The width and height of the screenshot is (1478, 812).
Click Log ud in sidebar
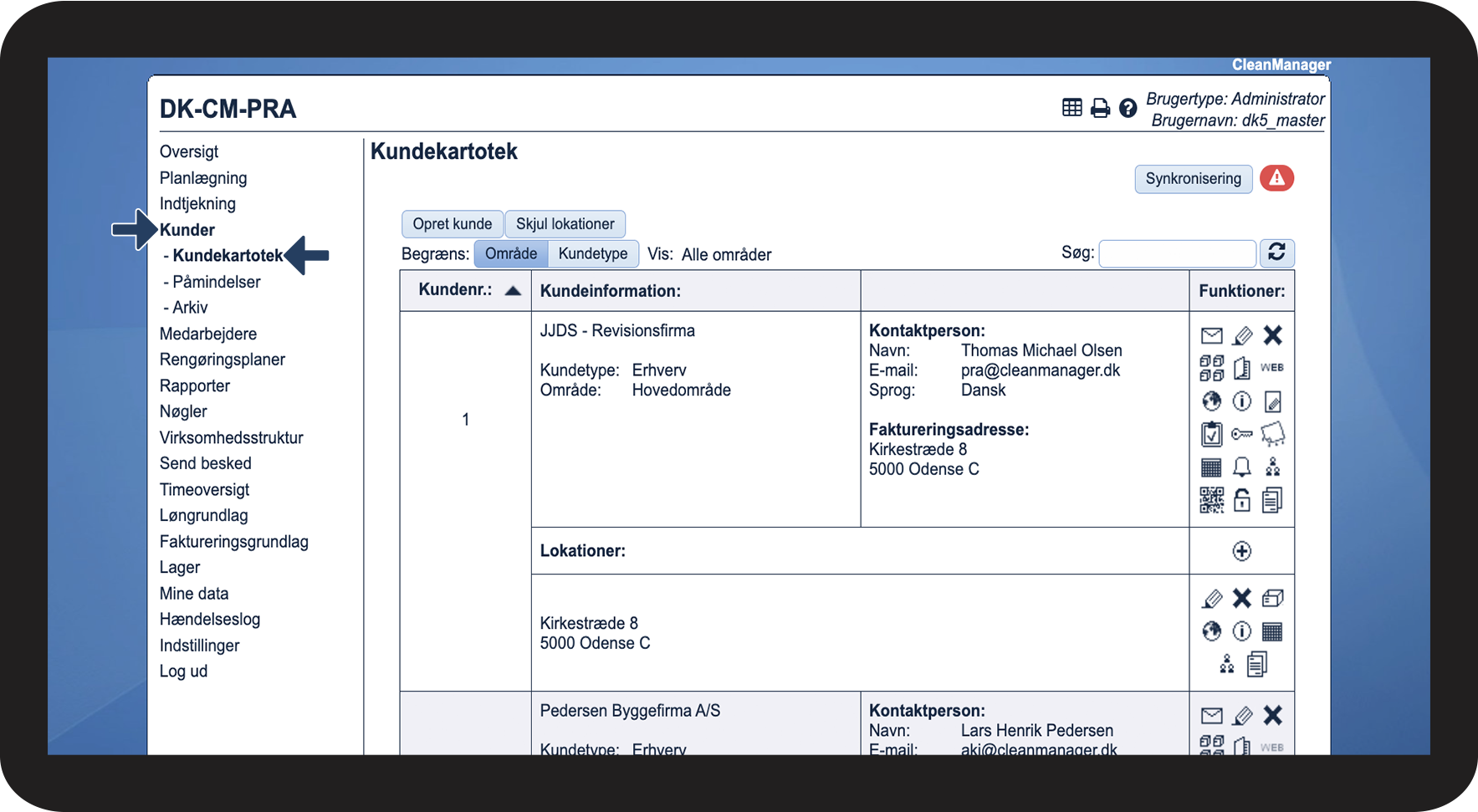click(x=184, y=672)
